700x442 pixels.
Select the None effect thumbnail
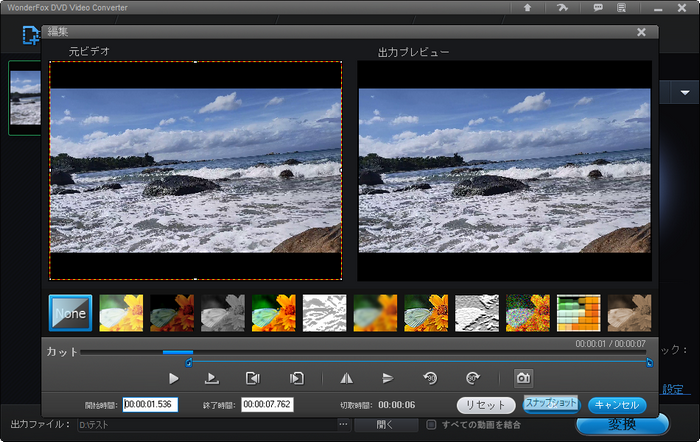71,313
